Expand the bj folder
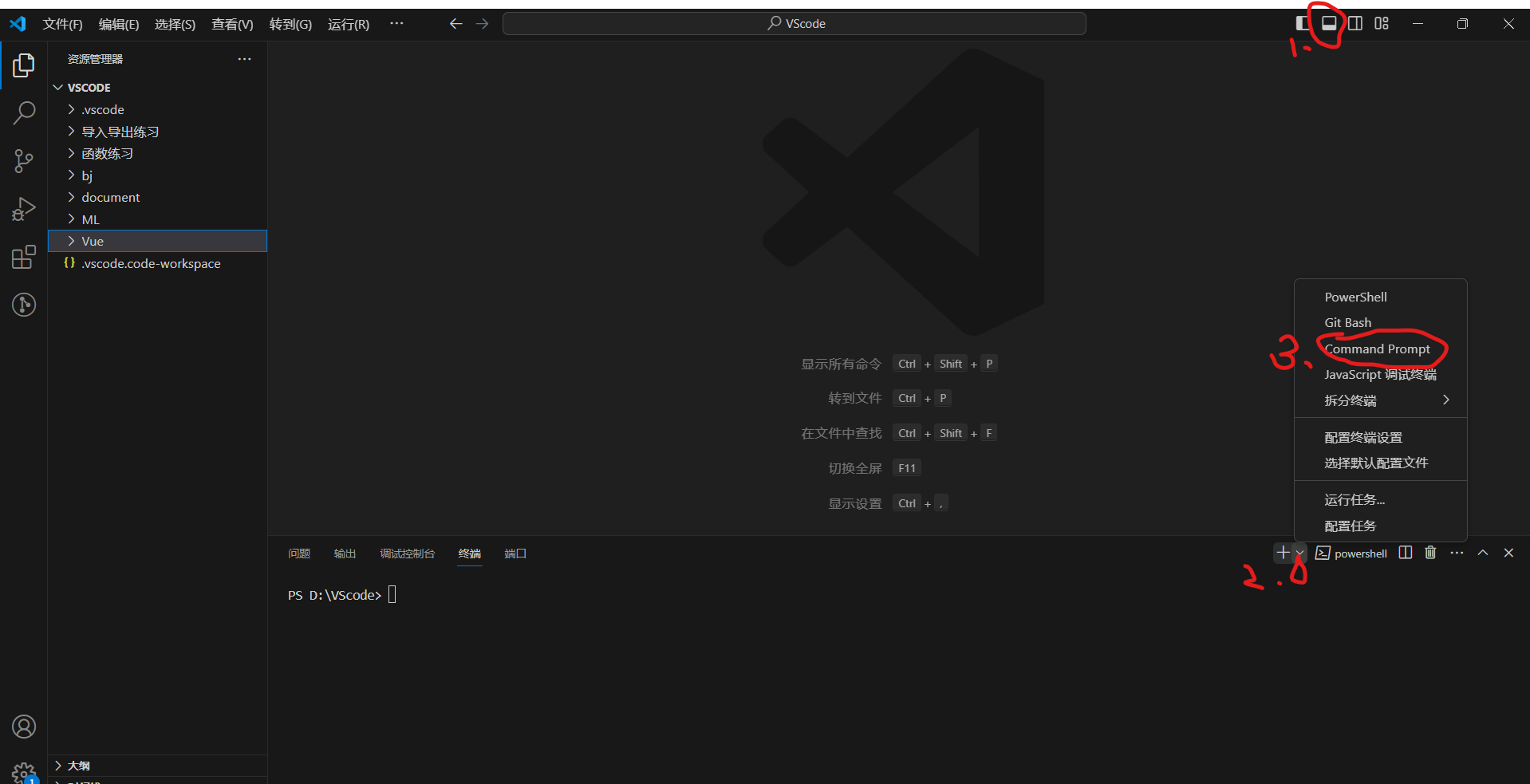Viewport: 1530px width, 784px height. point(157,175)
